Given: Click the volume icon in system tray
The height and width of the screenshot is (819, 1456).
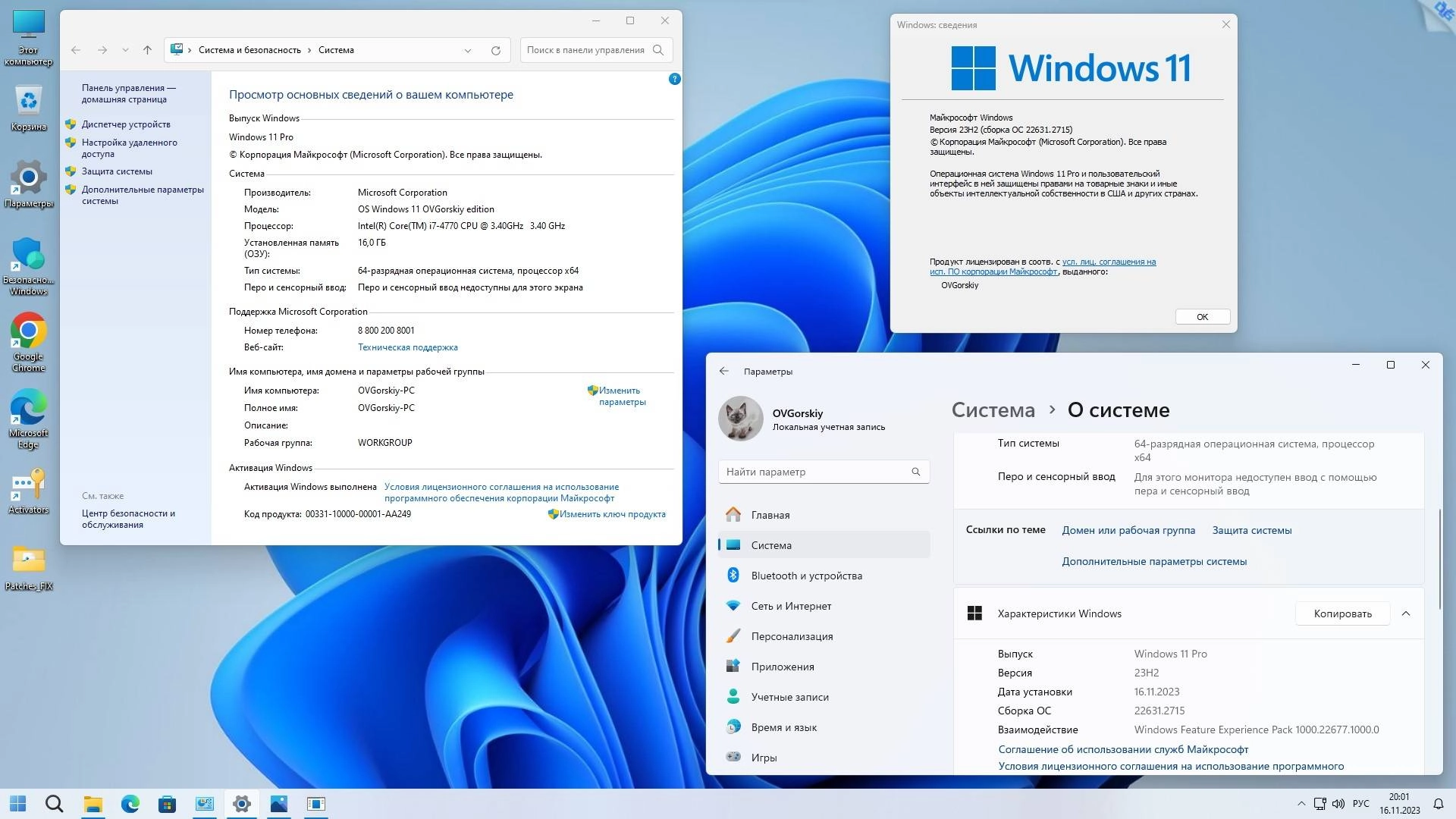Looking at the screenshot, I should pyautogui.click(x=1338, y=804).
